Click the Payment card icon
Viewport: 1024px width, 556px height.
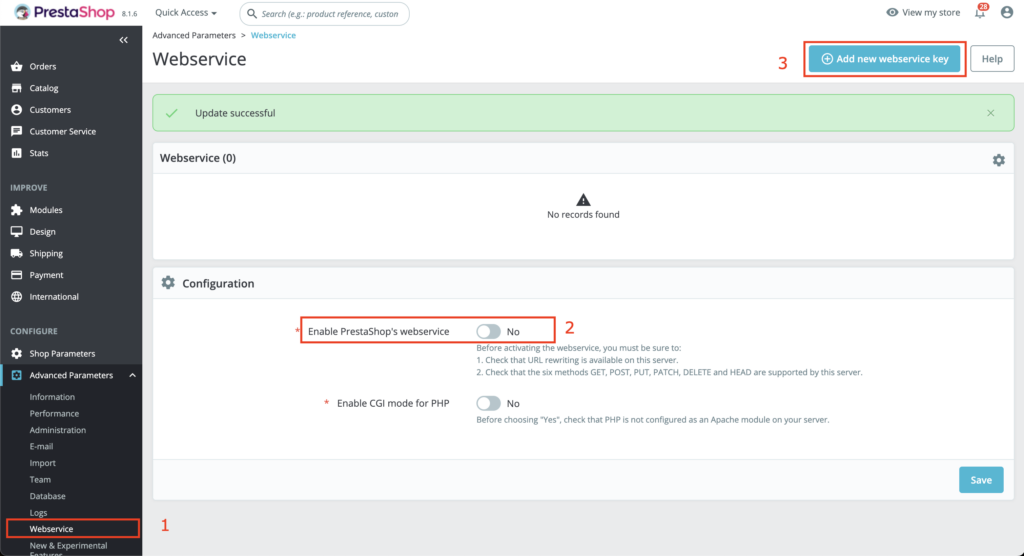[x=16, y=275]
